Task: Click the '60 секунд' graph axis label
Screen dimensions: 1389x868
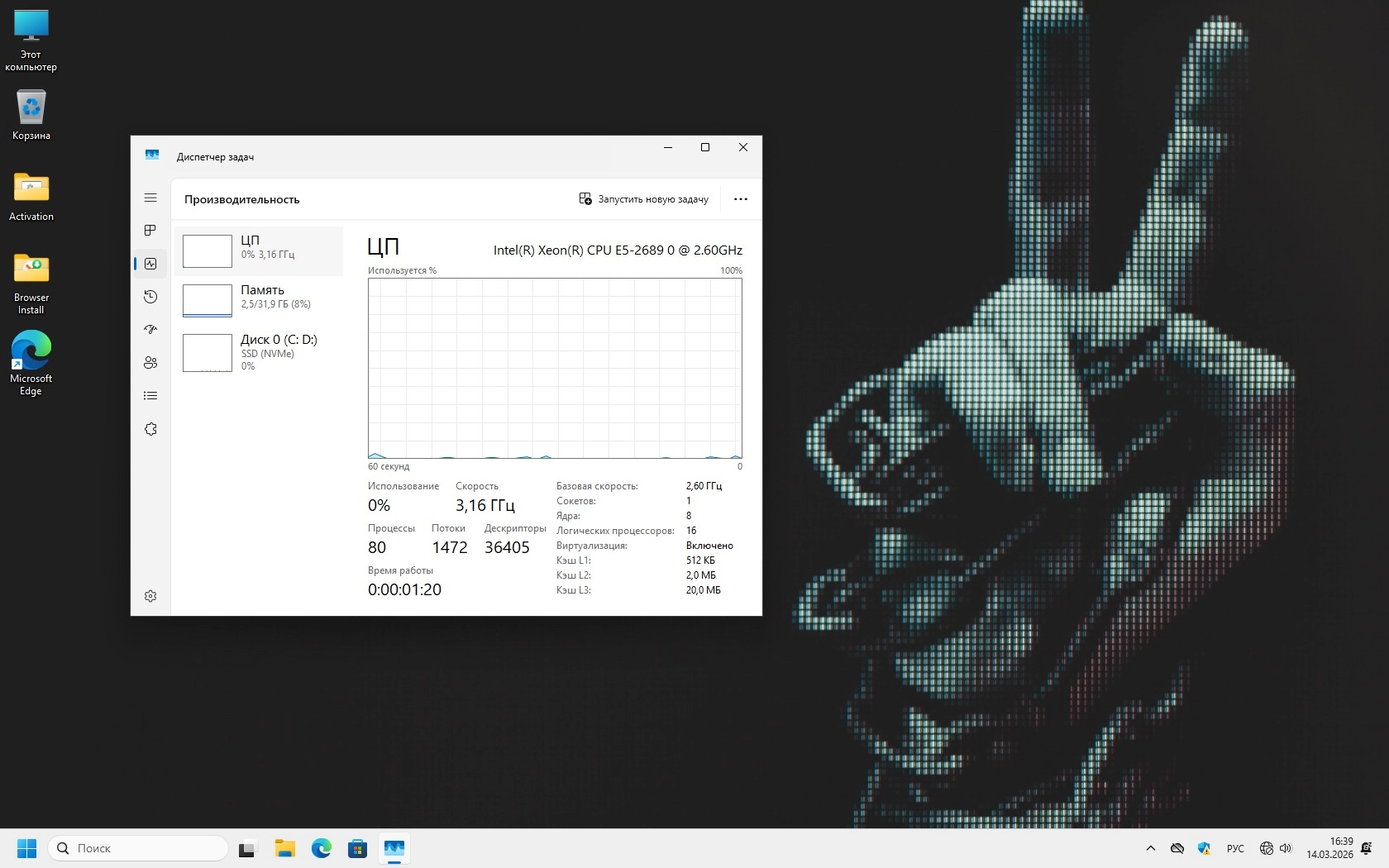Action: pos(389,466)
